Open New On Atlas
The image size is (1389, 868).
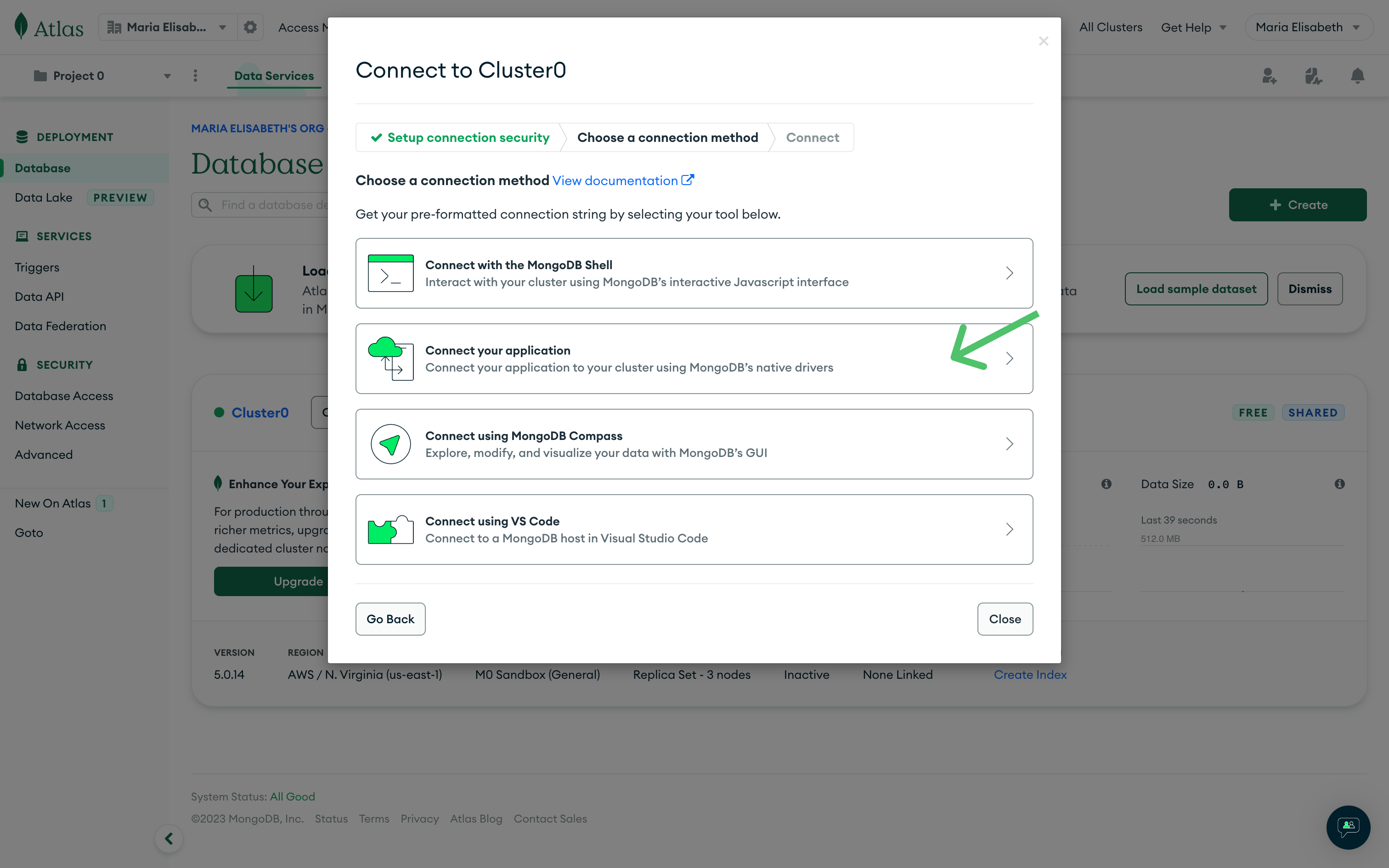tap(53, 503)
